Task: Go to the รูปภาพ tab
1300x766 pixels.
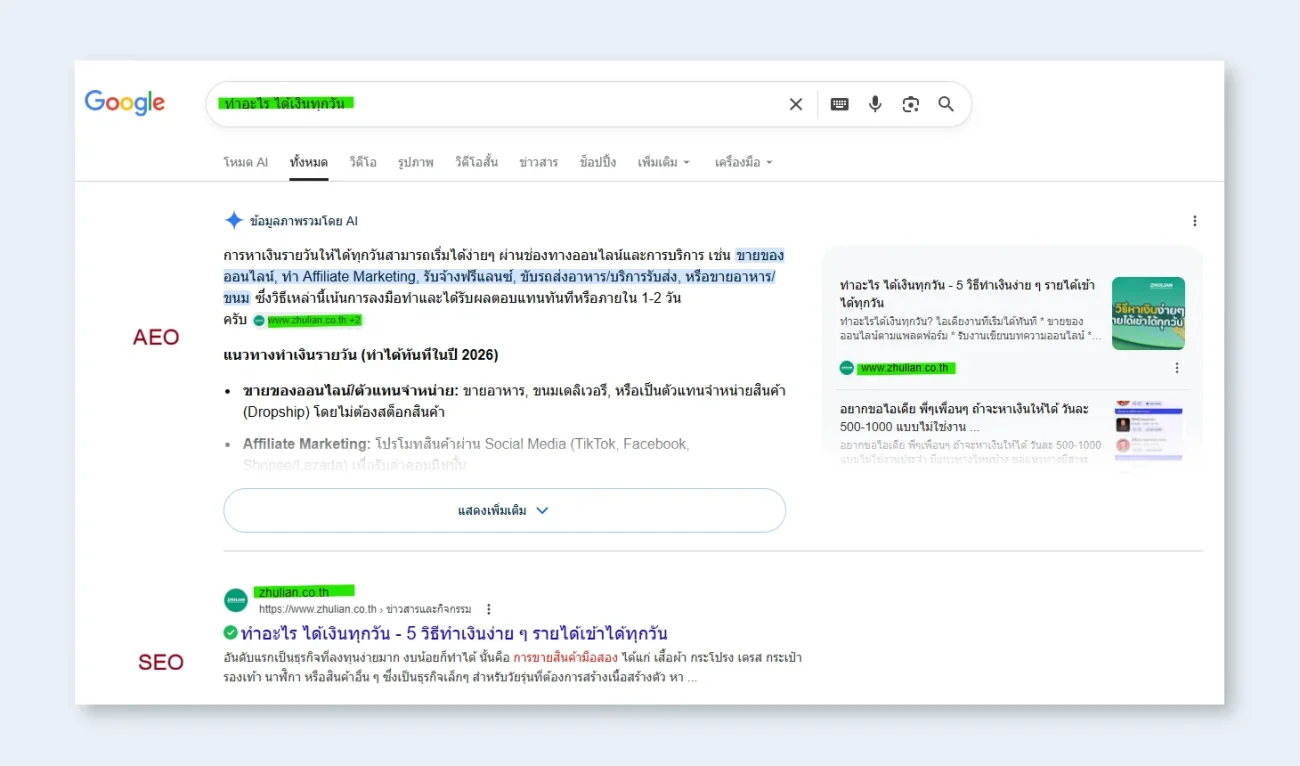Action: [x=416, y=162]
